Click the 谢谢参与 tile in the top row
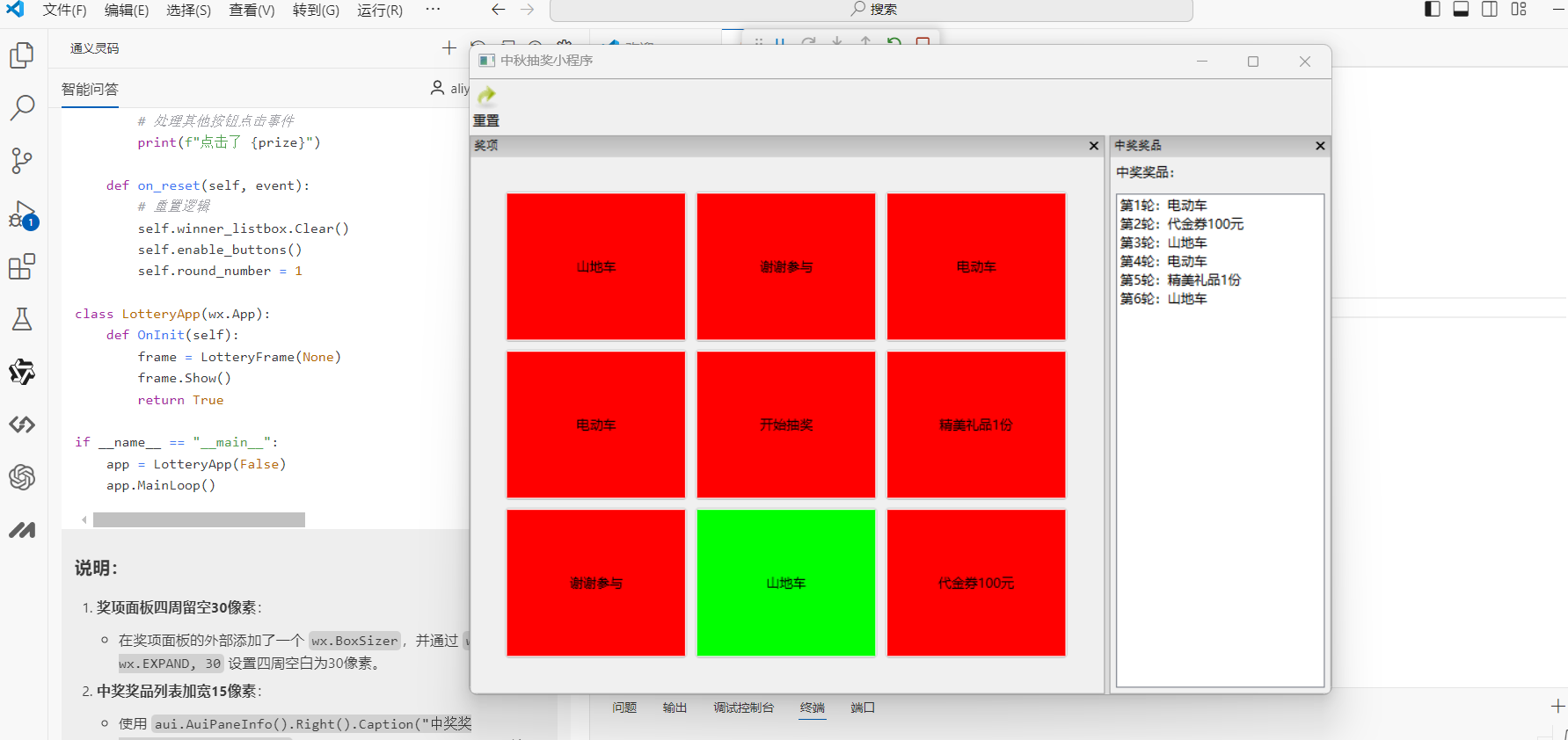1568x740 pixels. coord(786,266)
